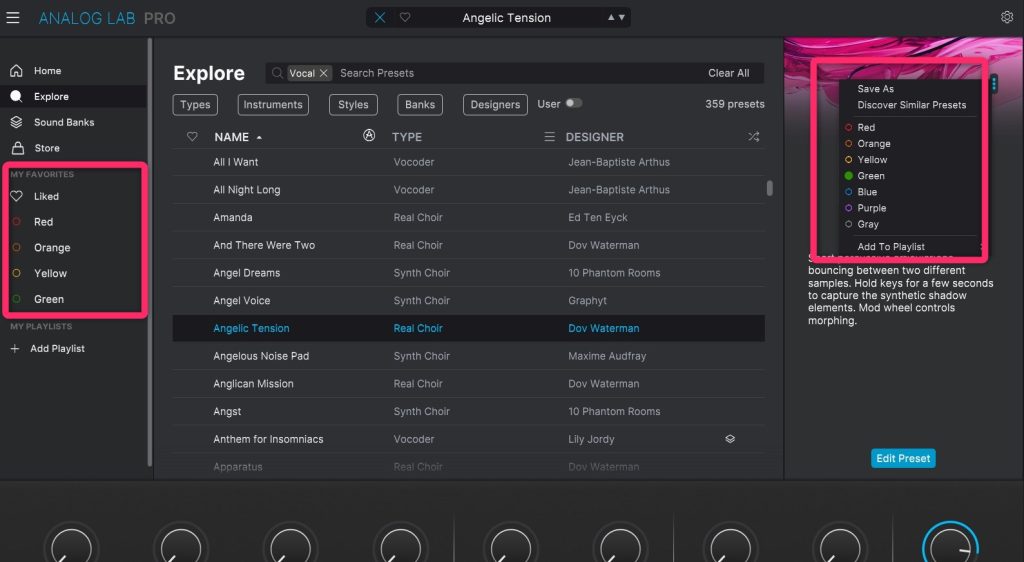
Task: Open the Store from the sidebar
Action: [46, 148]
